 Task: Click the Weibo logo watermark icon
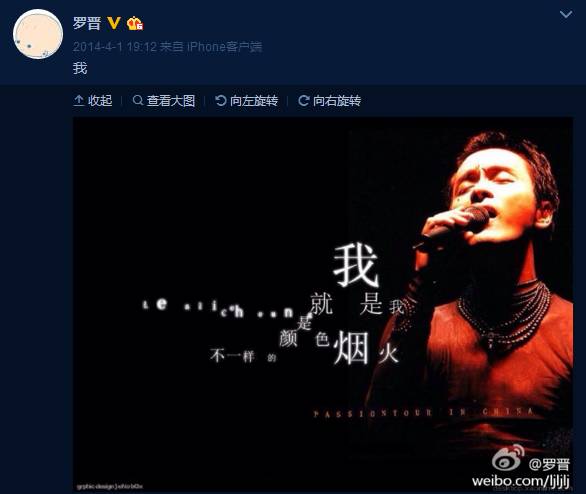pos(508,457)
